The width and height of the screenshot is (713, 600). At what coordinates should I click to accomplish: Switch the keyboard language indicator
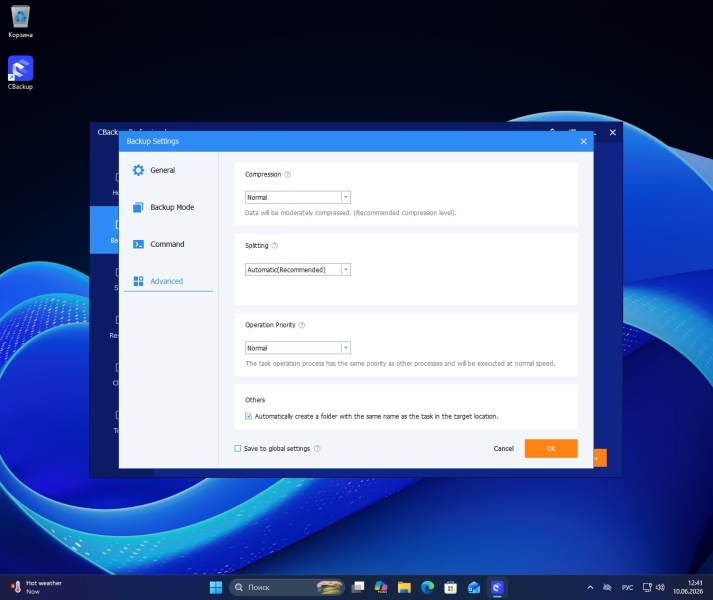pyautogui.click(x=628, y=587)
